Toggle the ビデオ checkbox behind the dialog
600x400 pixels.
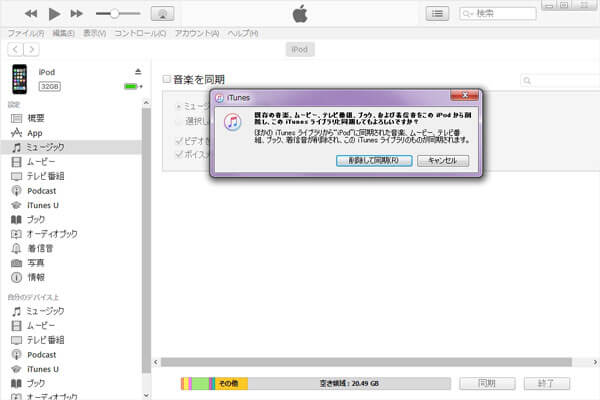tap(179, 141)
